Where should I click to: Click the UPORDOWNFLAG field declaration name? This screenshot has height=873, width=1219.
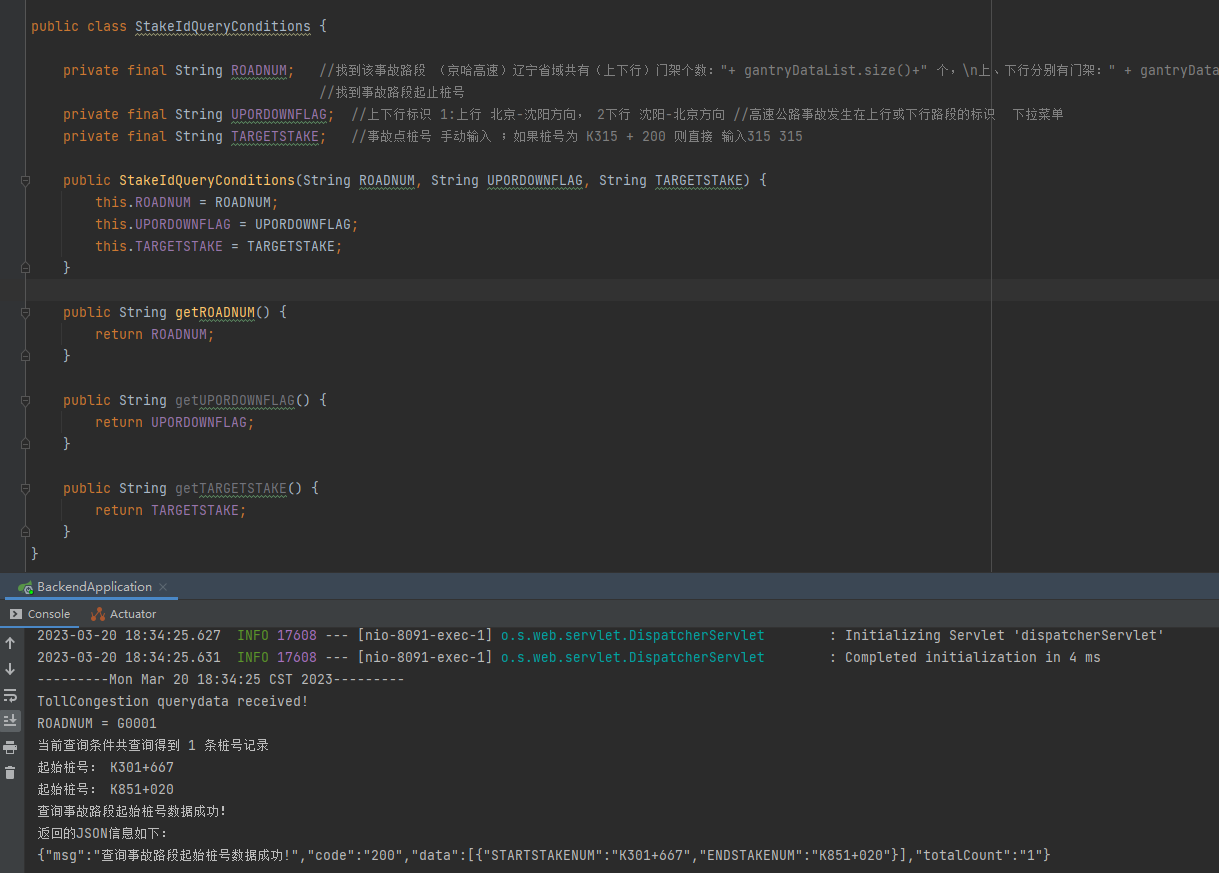279,114
